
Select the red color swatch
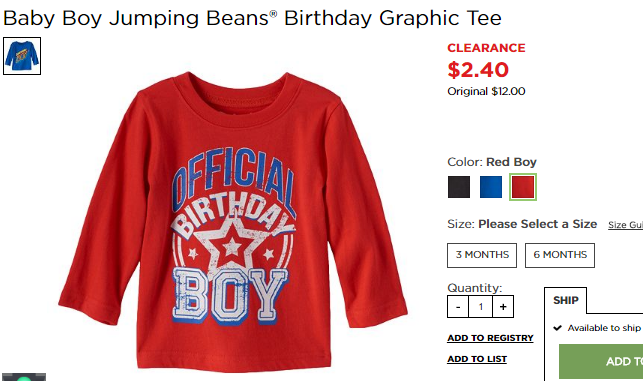(x=523, y=187)
